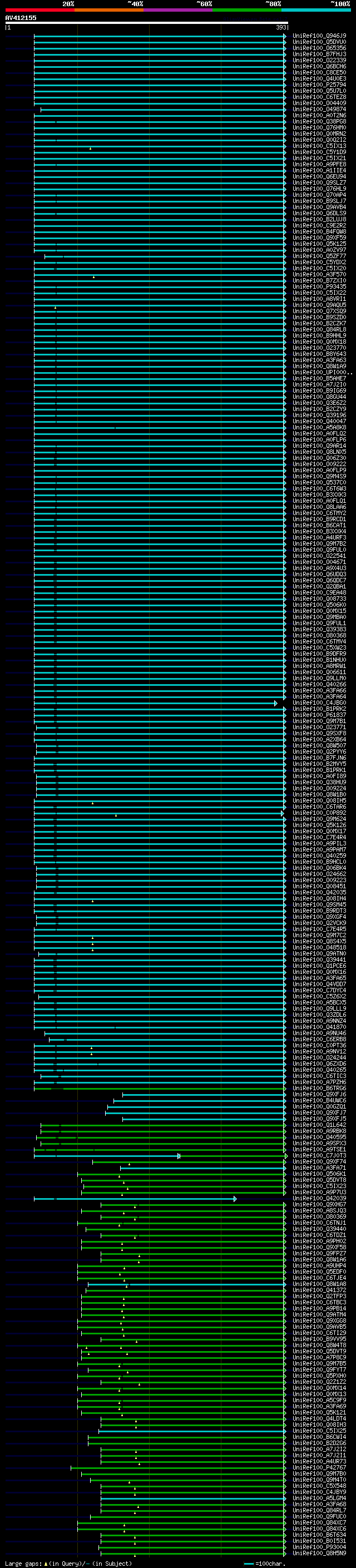Select the UniRef100_Q8W1A6 label

point(319,1259)
